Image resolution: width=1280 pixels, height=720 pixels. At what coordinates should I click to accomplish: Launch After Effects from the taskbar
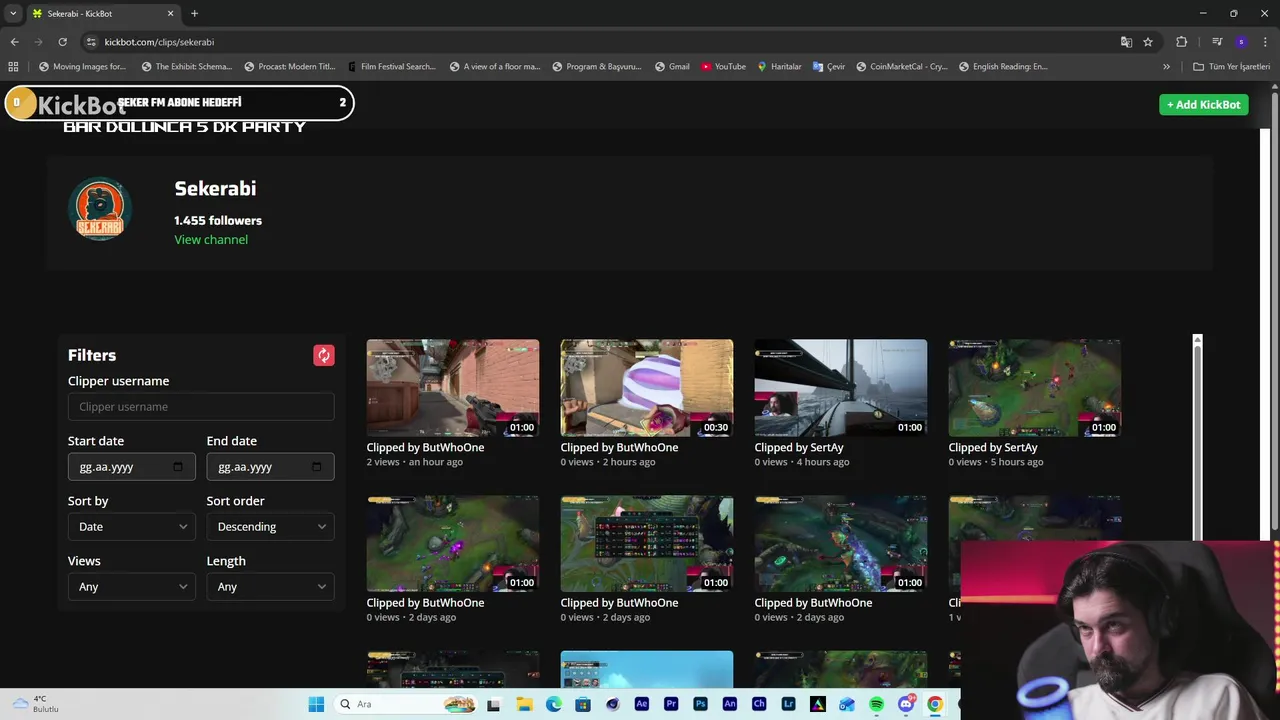(x=642, y=704)
